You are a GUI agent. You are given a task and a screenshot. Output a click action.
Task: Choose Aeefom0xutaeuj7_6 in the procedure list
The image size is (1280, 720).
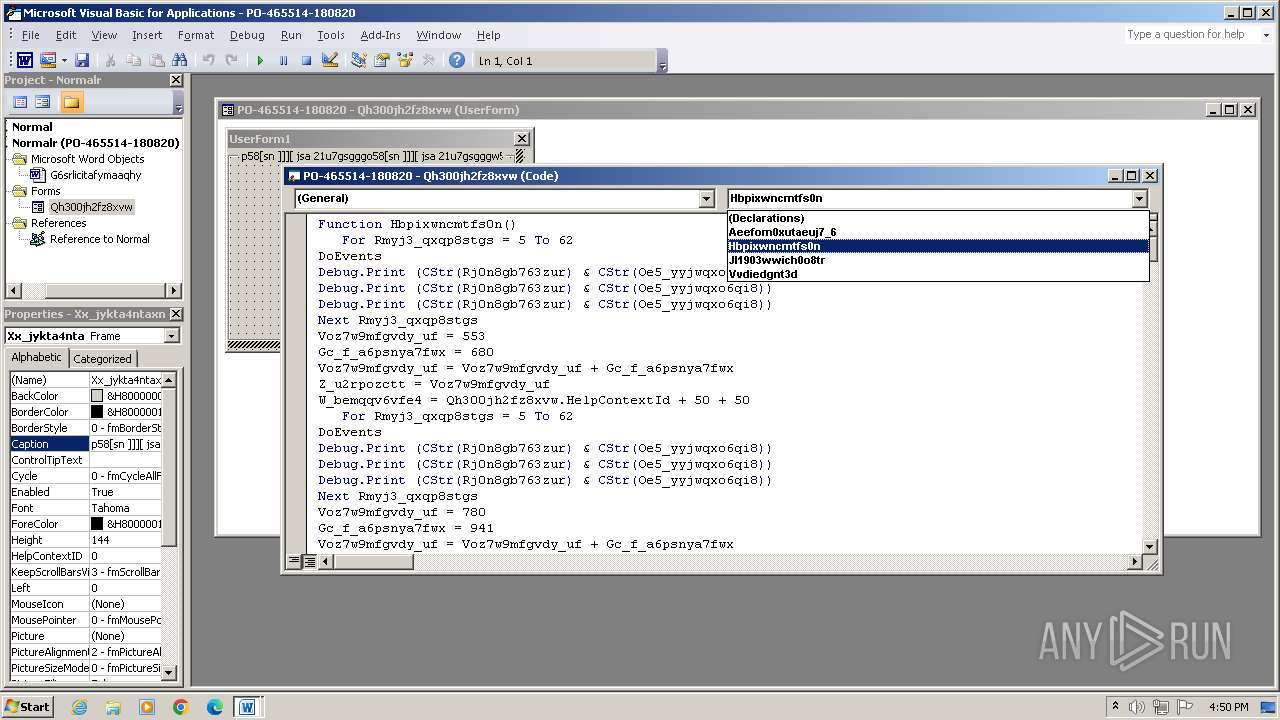coord(938,232)
